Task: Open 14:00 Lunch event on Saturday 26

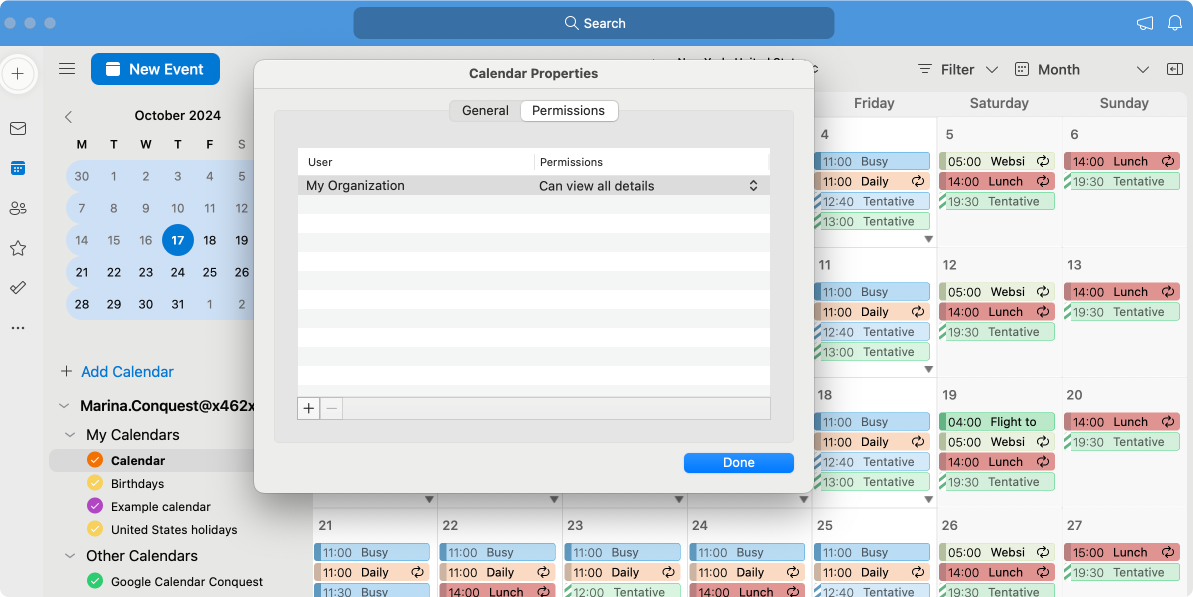Action: 997,573
